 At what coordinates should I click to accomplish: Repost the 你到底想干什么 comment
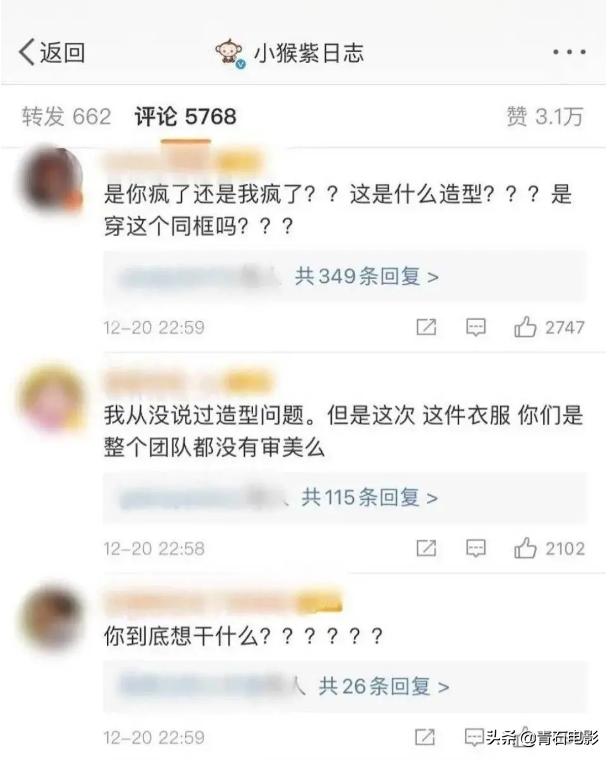[x=424, y=737]
